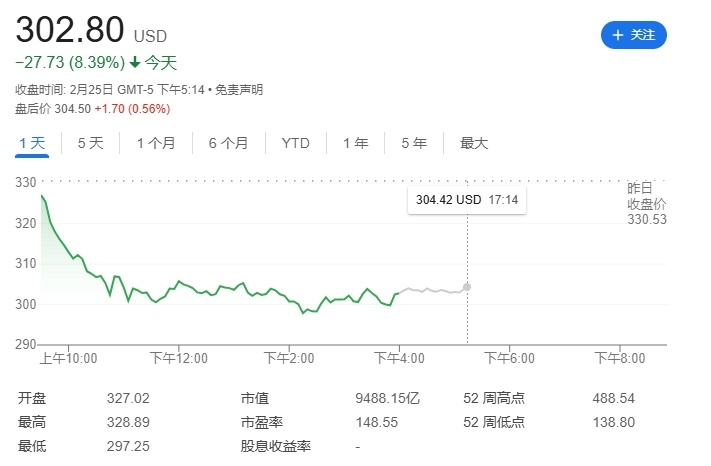Select the YTD range tab
Viewport: 711px width, 466px height.
coord(296,143)
